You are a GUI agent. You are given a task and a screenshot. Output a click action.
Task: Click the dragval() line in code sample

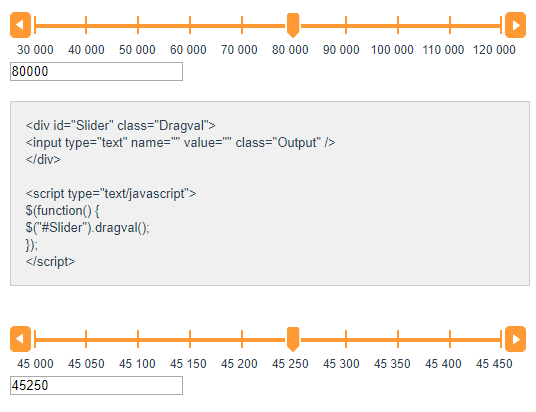pos(88,228)
